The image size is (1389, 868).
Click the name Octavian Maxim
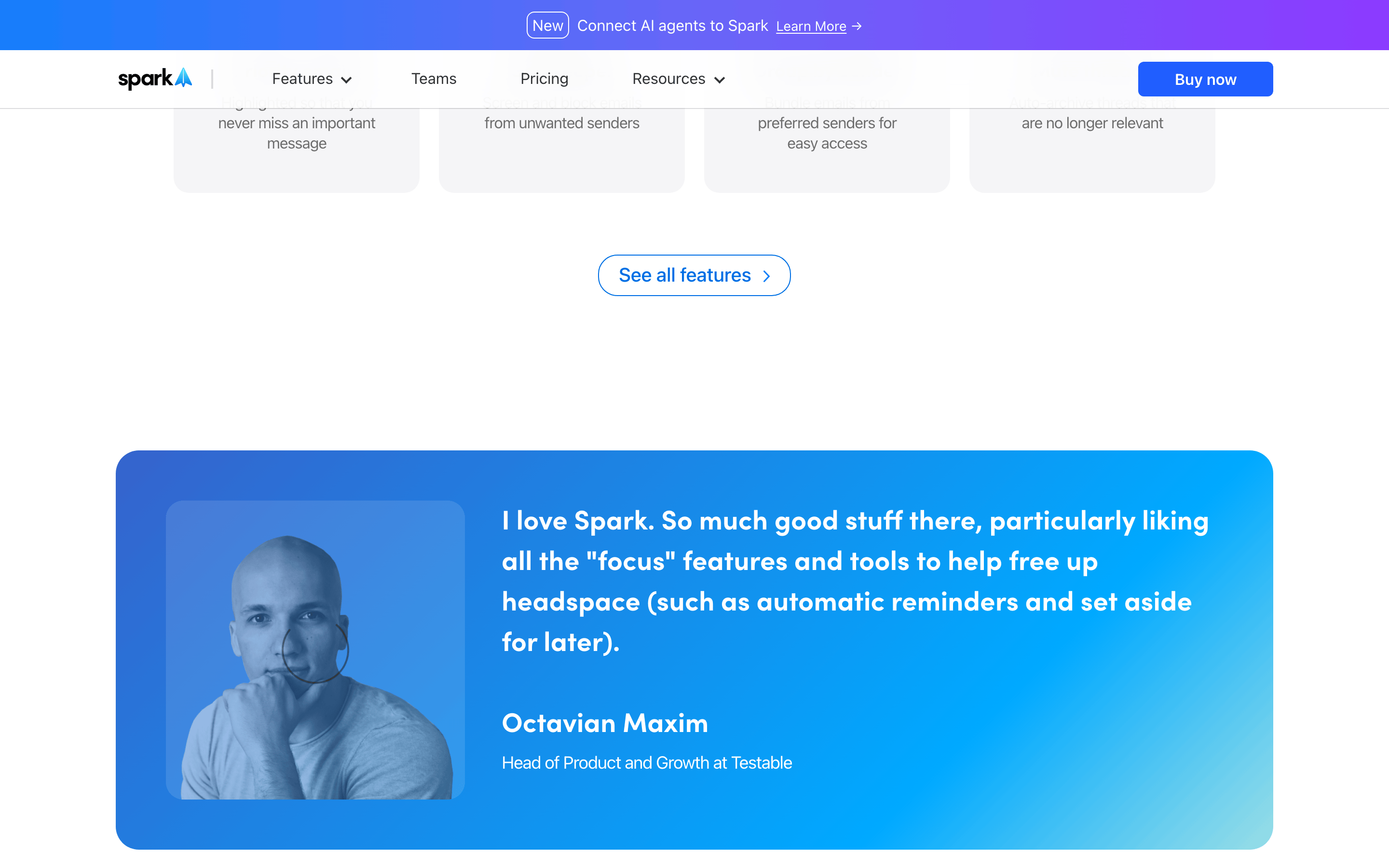click(605, 723)
